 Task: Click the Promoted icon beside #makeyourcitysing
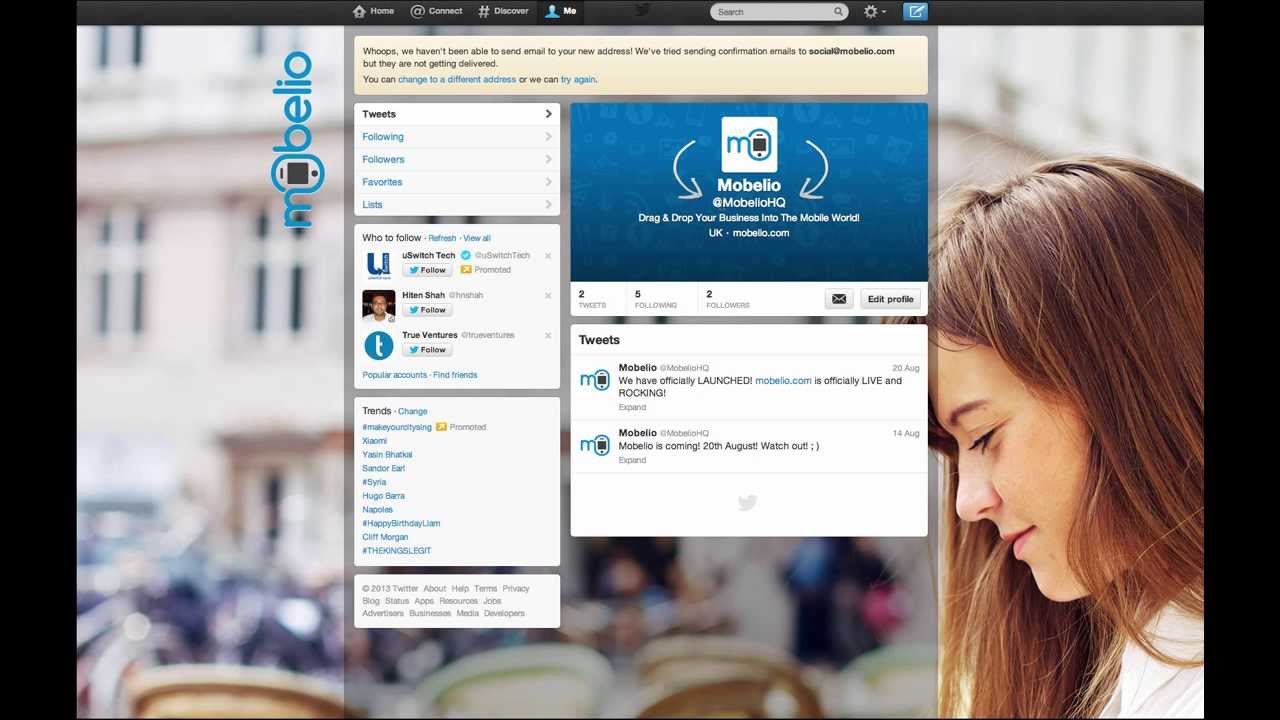pos(441,427)
